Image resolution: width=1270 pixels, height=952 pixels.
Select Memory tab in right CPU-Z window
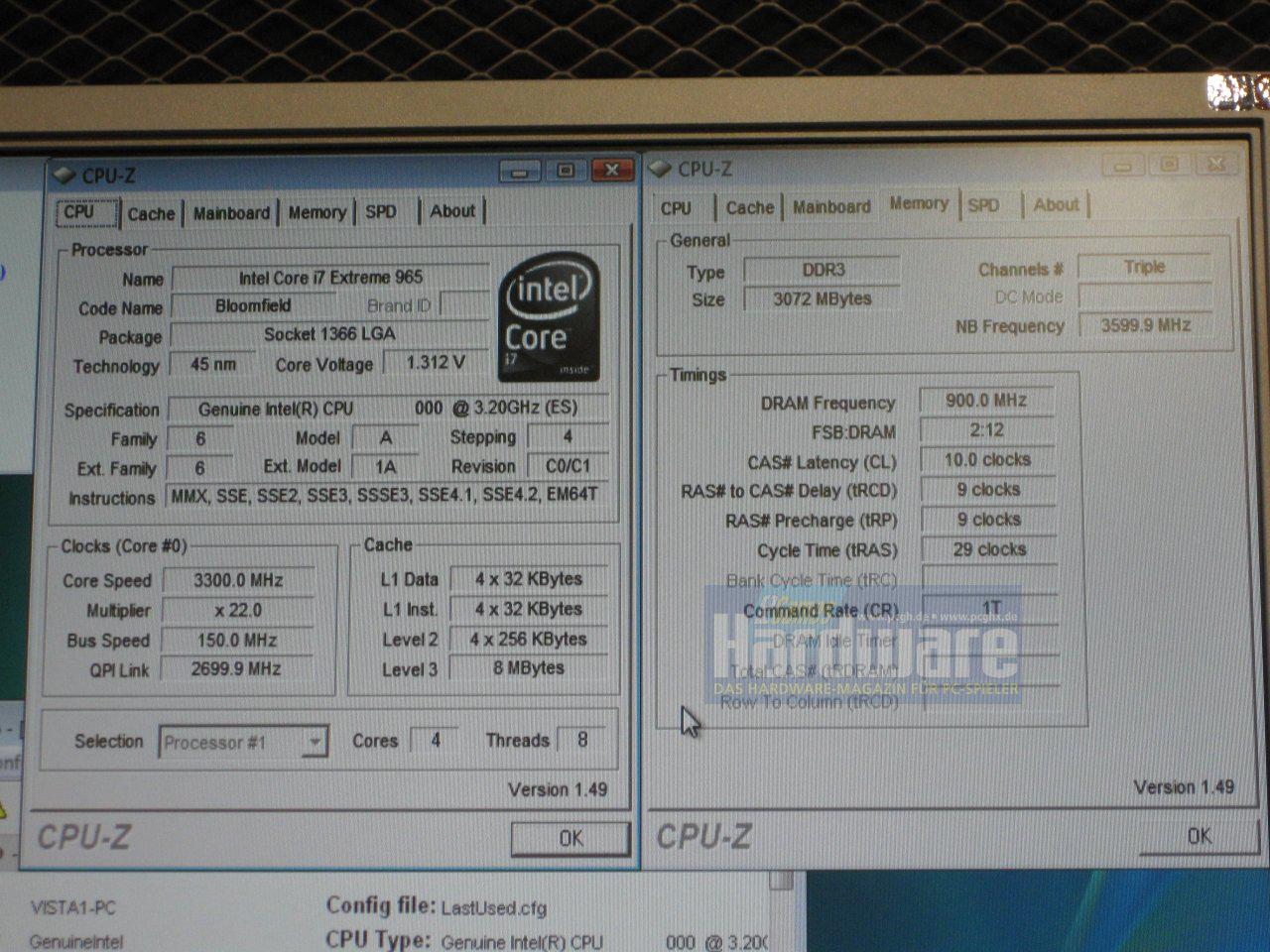919,203
